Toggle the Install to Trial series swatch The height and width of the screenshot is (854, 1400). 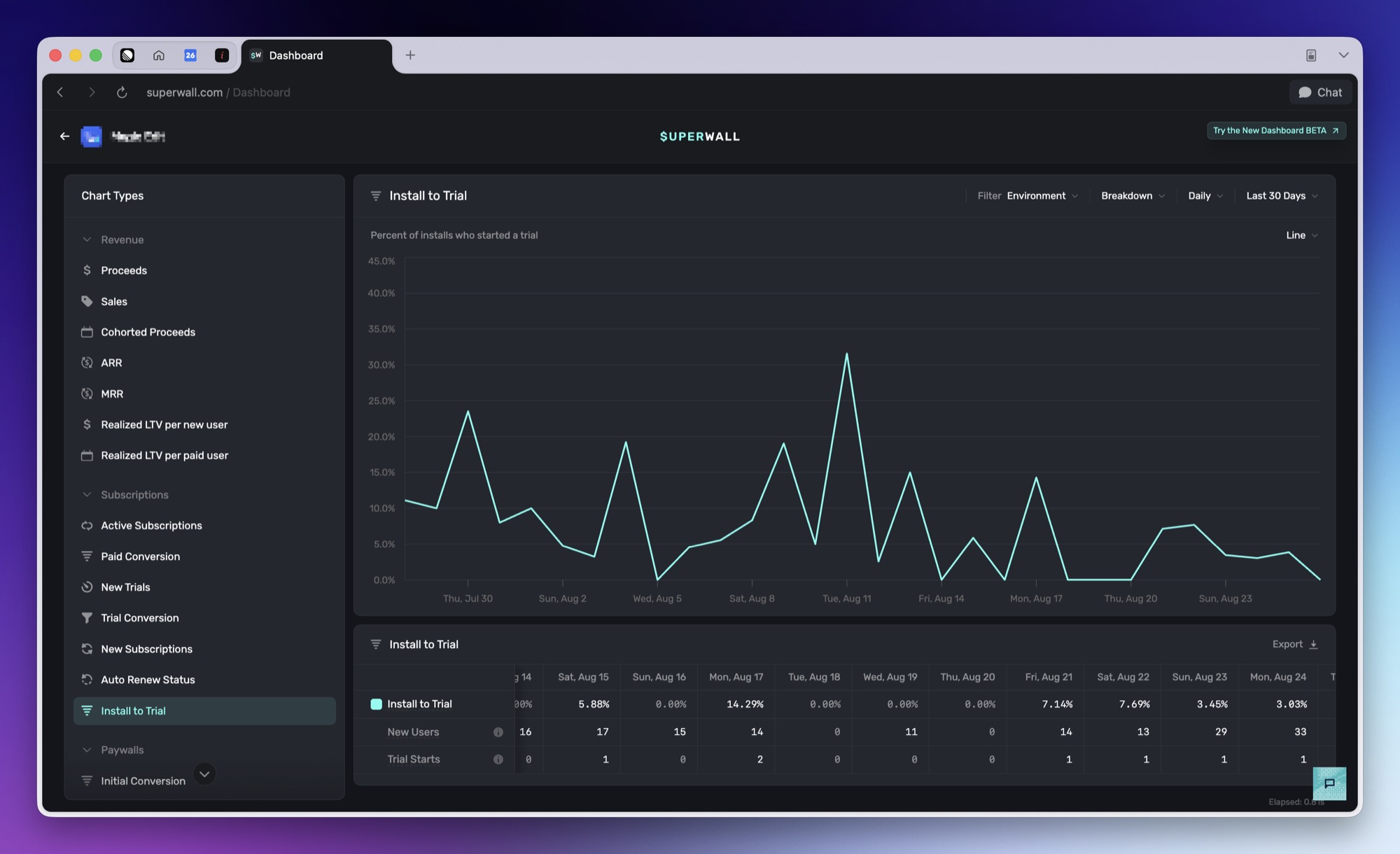pos(376,704)
